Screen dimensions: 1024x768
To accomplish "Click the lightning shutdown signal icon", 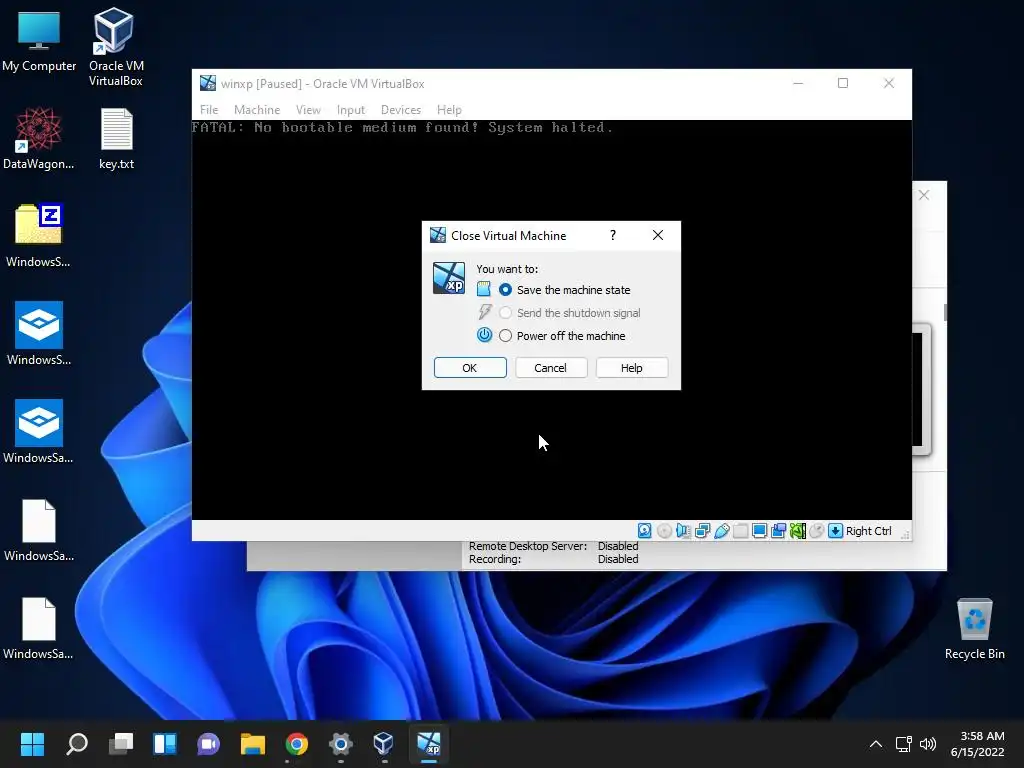I will [485, 312].
